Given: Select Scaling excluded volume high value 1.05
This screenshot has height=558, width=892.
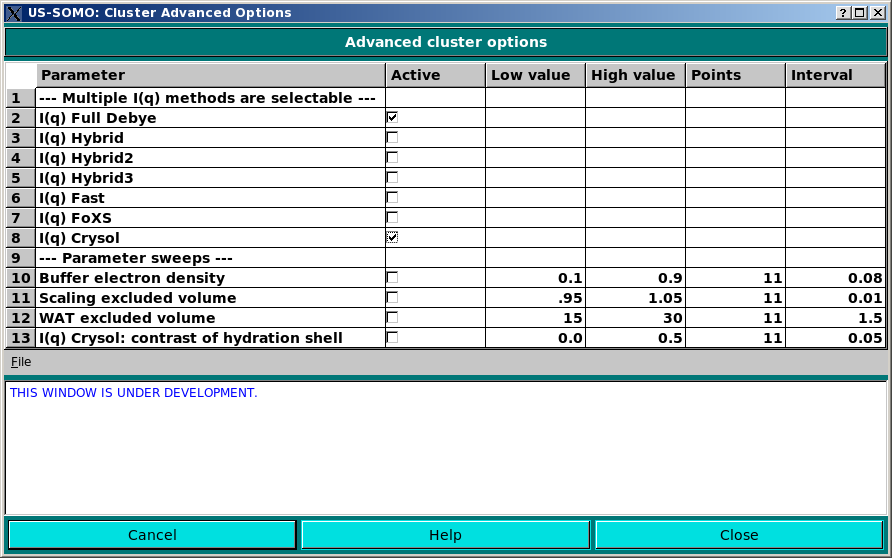Looking at the screenshot, I should (635, 297).
